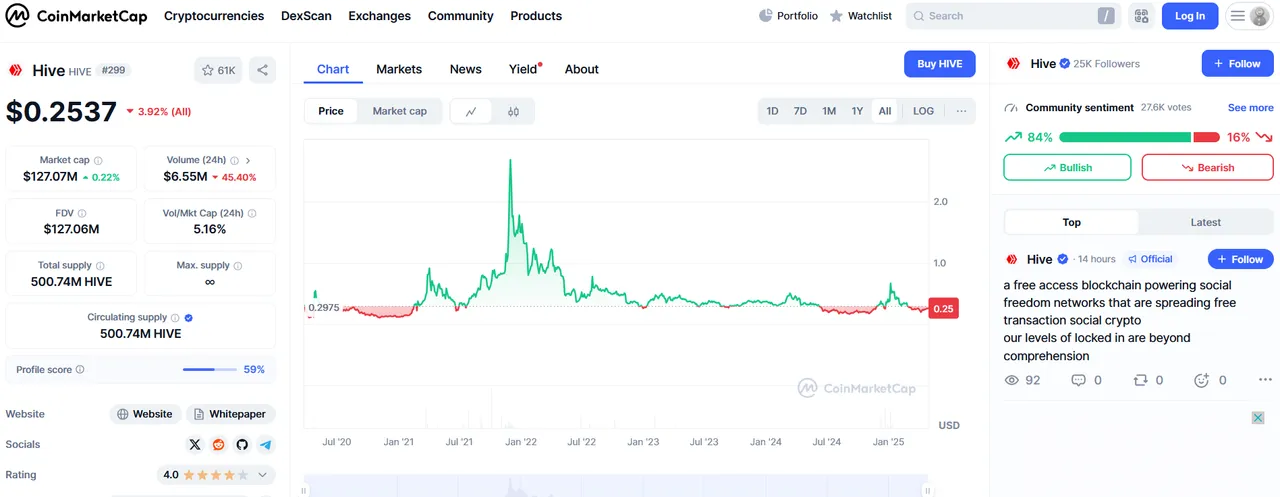Set chart range to 1D
1280x497 pixels.
tap(772, 111)
